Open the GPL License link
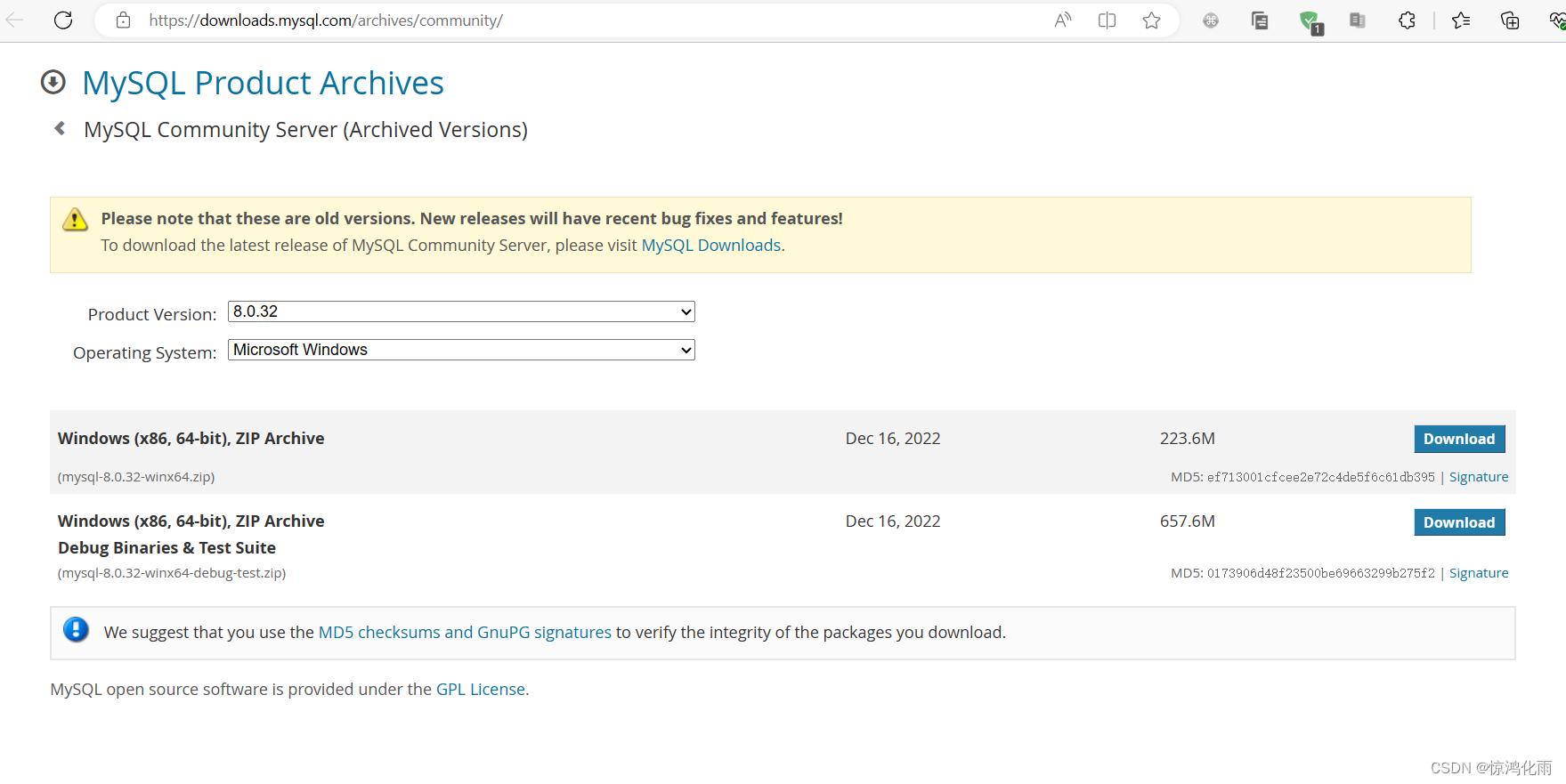This screenshot has width=1566, height=784. [x=481, y=689]
